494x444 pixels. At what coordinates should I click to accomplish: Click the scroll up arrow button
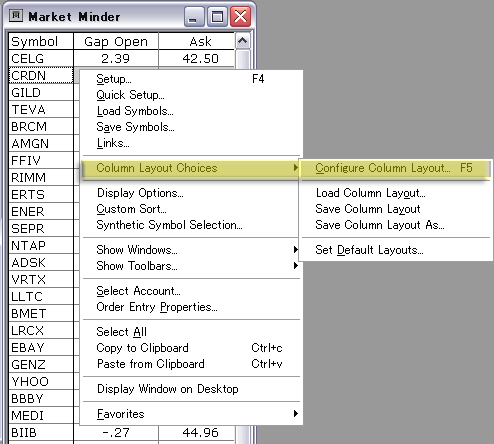tap(242, 41)
